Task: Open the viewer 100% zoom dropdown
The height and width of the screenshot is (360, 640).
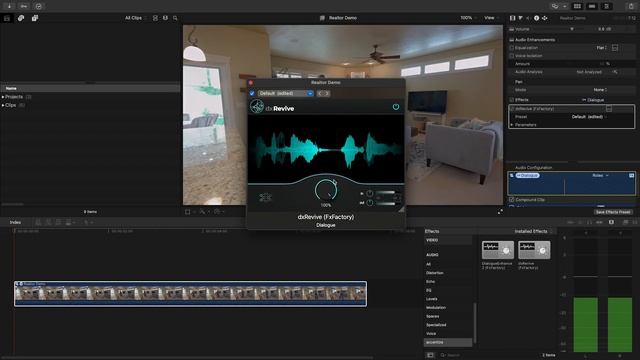Action: tap(468, 18)
